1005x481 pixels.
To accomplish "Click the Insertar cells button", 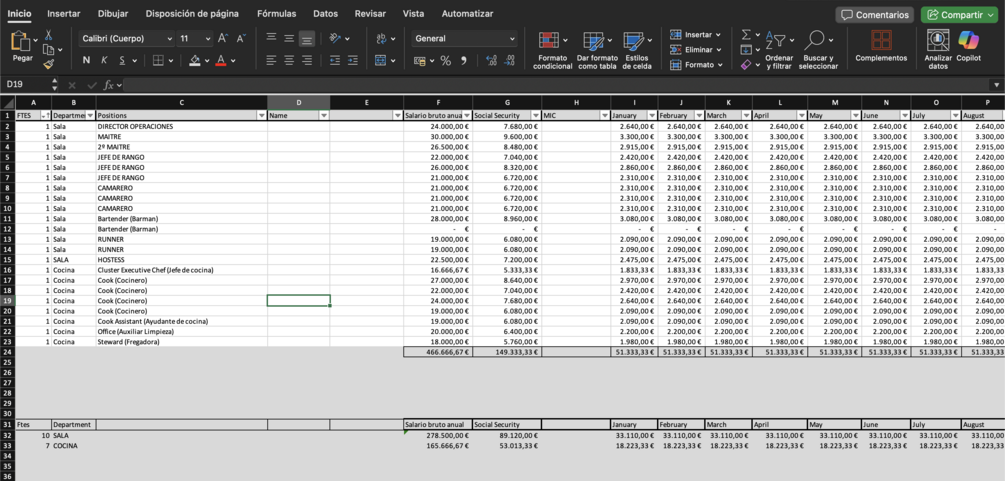I will (x=696, y=35).
